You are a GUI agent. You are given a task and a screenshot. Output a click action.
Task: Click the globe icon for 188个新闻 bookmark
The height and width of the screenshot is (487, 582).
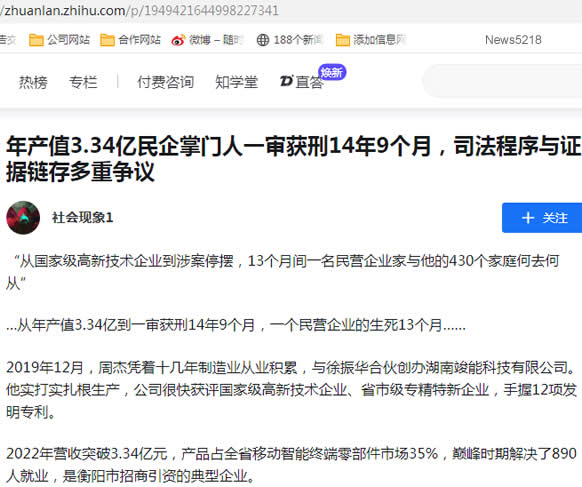click(x=263, y=40)
